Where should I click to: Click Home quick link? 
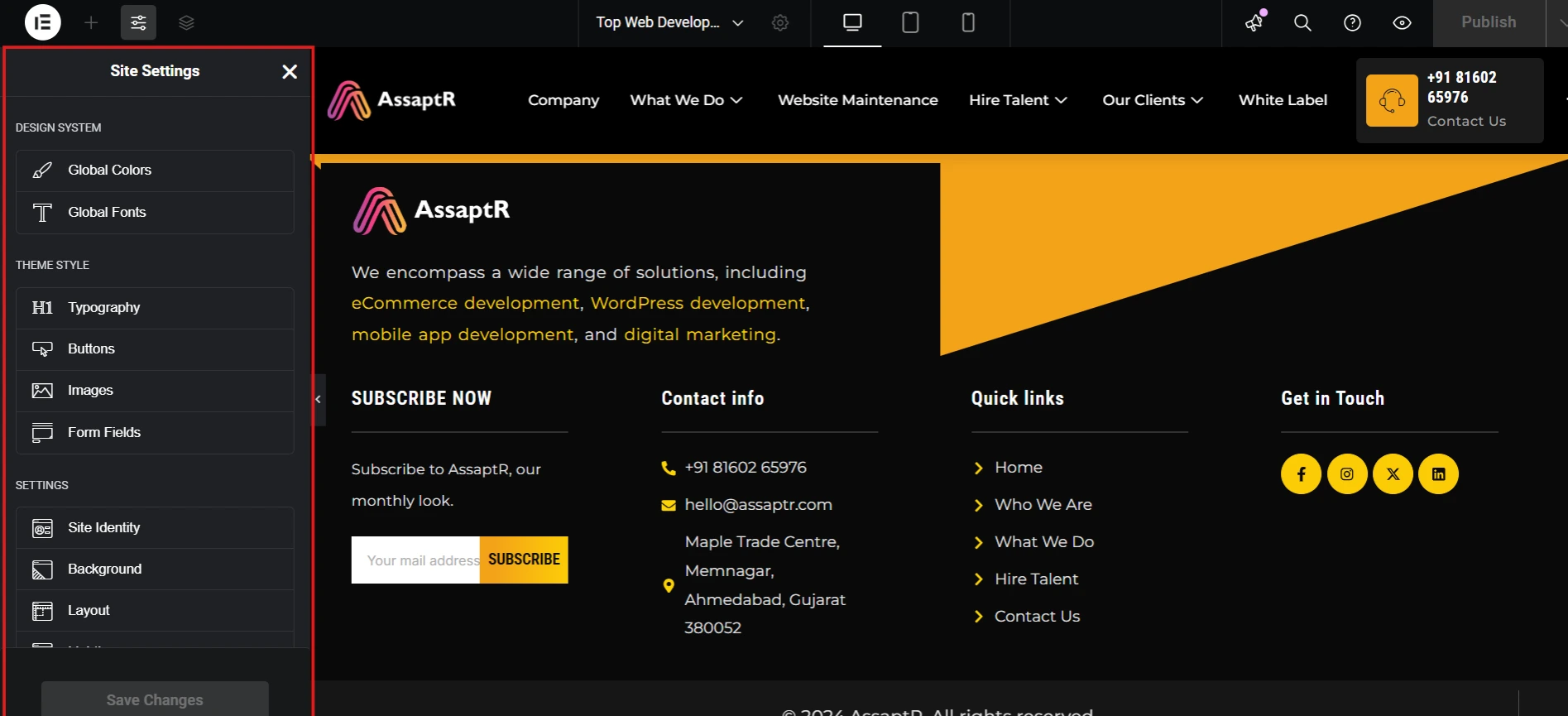coord(1019,468)
